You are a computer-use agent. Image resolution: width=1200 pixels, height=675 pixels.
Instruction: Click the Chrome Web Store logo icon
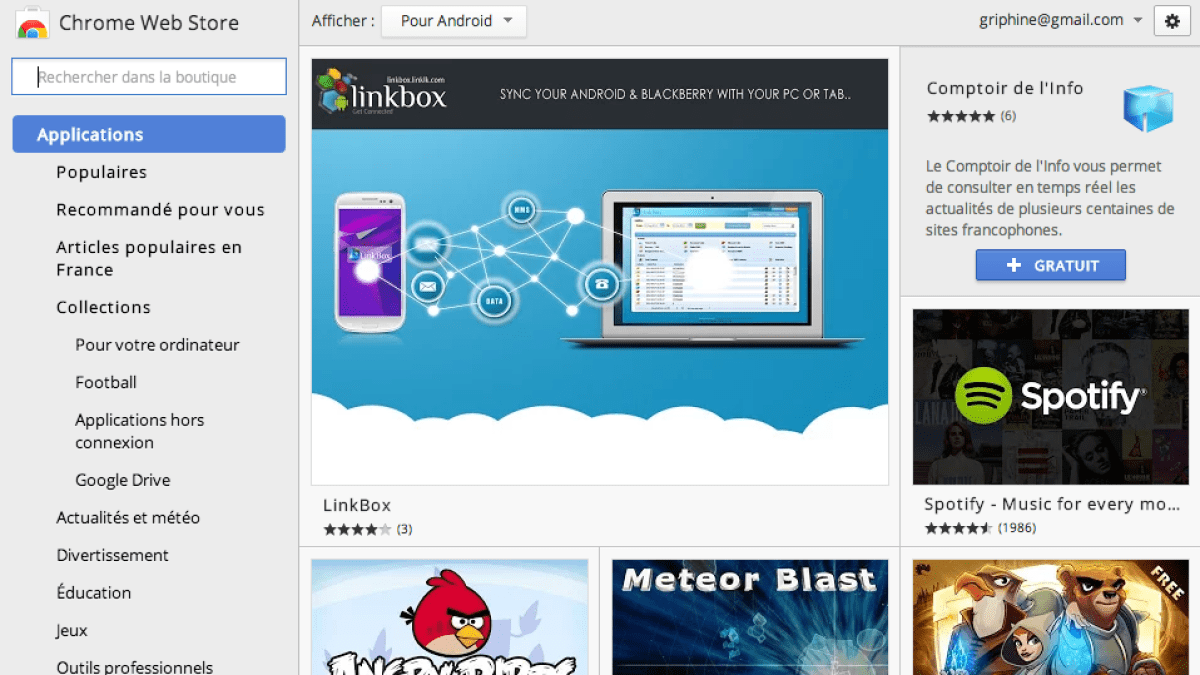(x=33, y=22)
